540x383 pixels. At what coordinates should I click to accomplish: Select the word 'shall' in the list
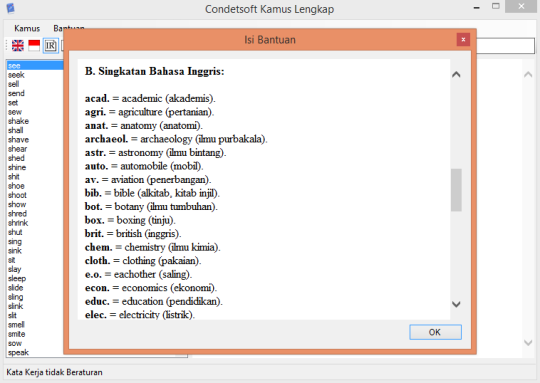(x=15, y=130)
